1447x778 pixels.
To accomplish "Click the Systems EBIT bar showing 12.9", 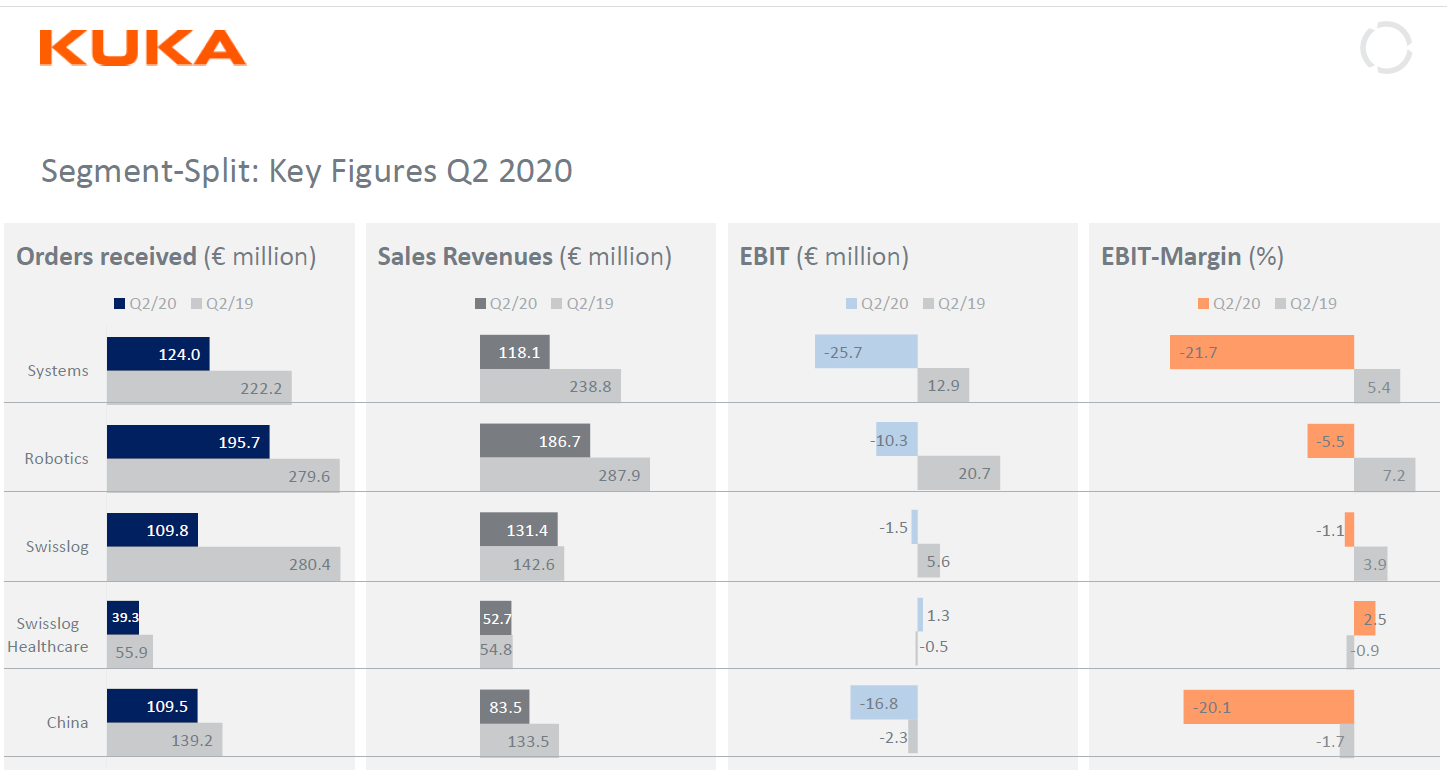I will coord(944,385).
